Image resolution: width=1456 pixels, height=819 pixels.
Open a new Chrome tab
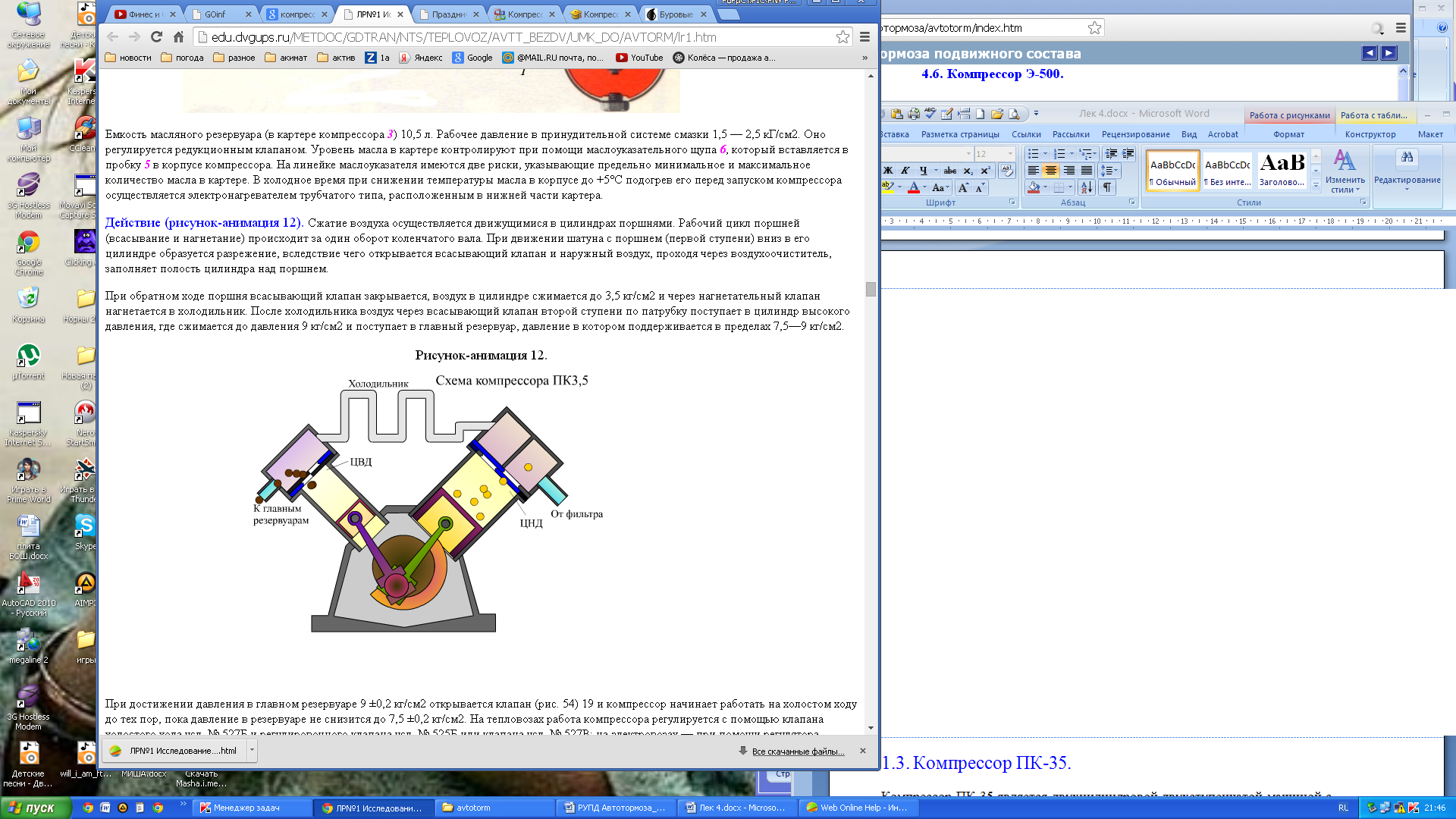click(x=729, y=14)
